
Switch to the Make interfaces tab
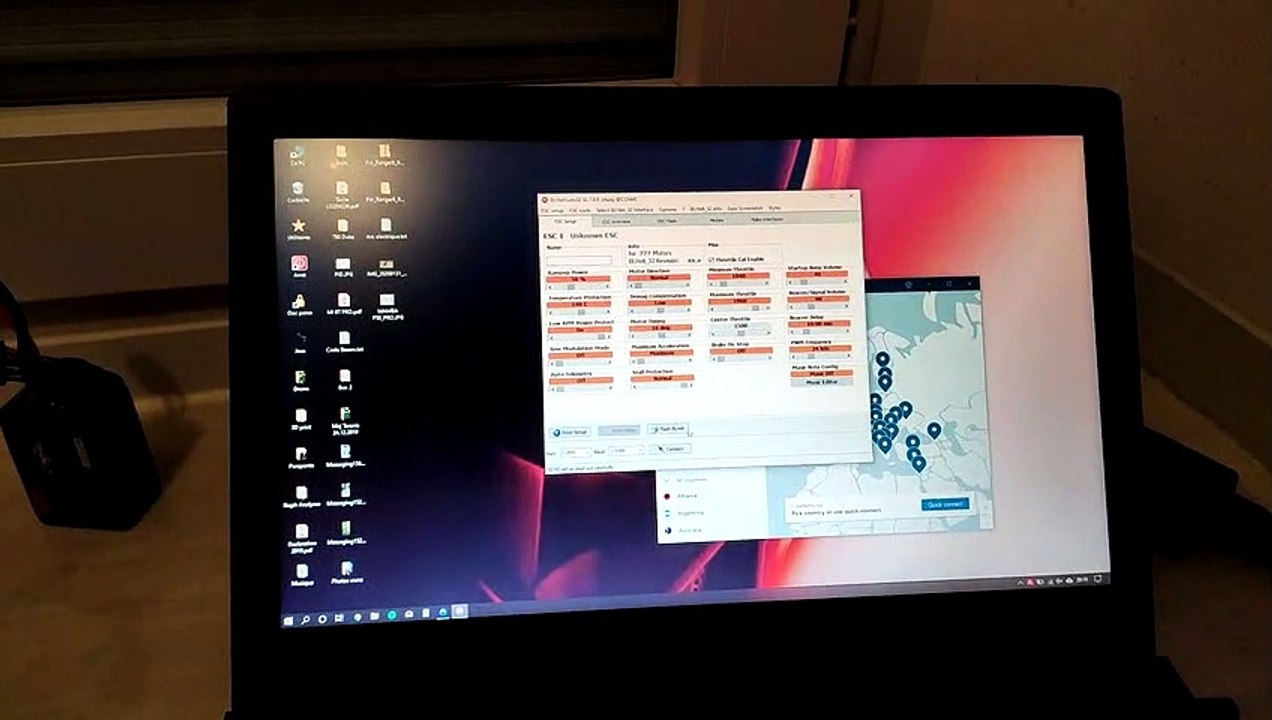pos(767,220)
